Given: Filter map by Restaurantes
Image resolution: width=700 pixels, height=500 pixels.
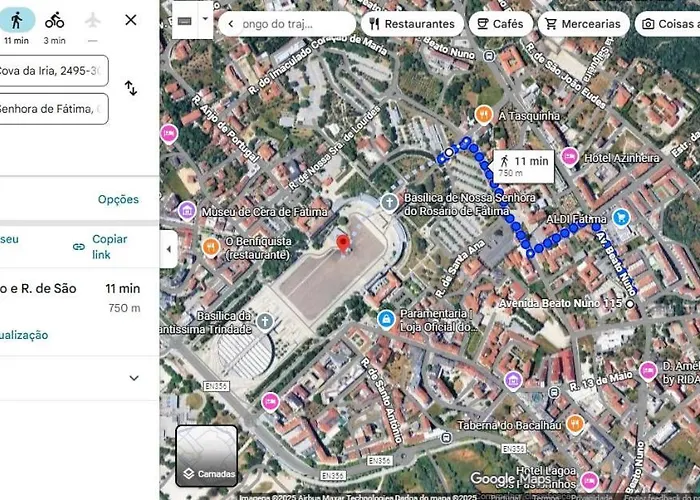Looking at the screenshot, I should [411, 24].
